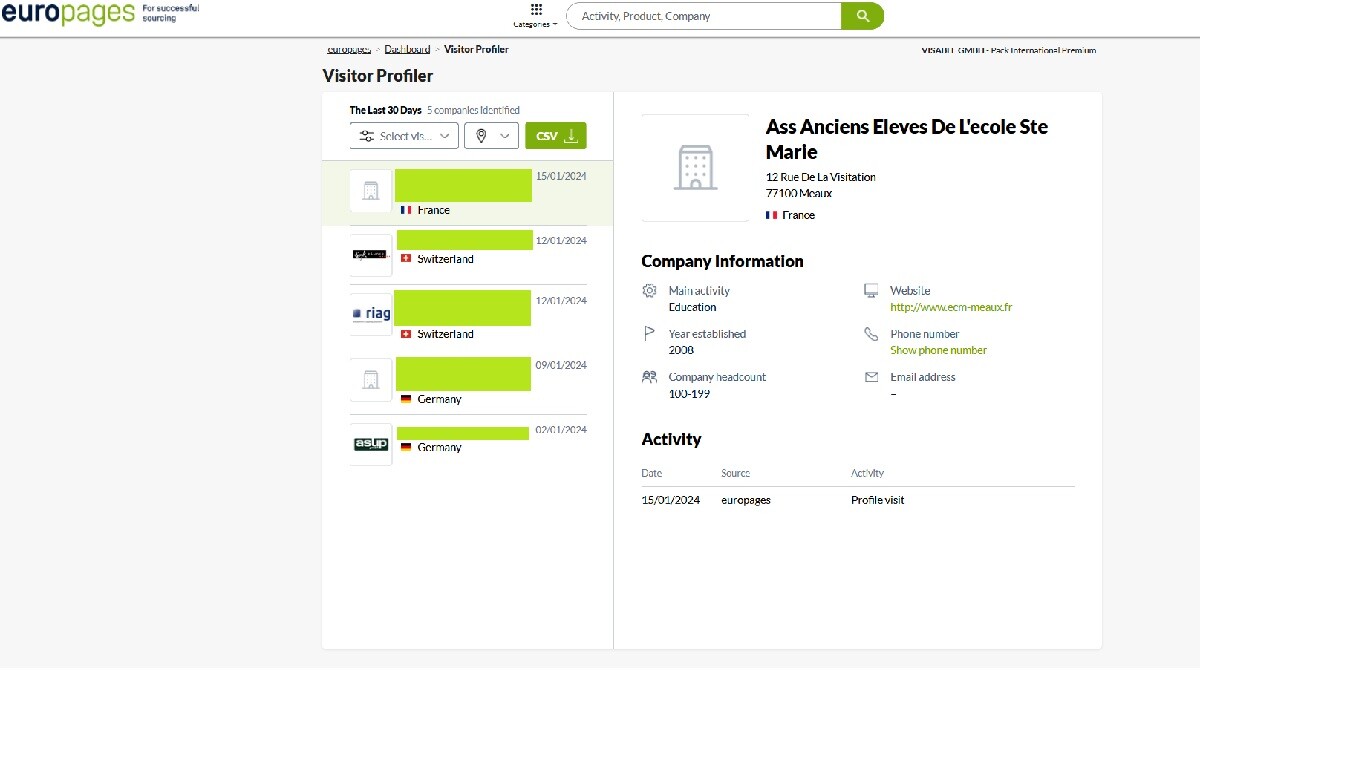Click the Year established flag icon
Viewport: 1354px width, 762px height.
click(650, 334)
